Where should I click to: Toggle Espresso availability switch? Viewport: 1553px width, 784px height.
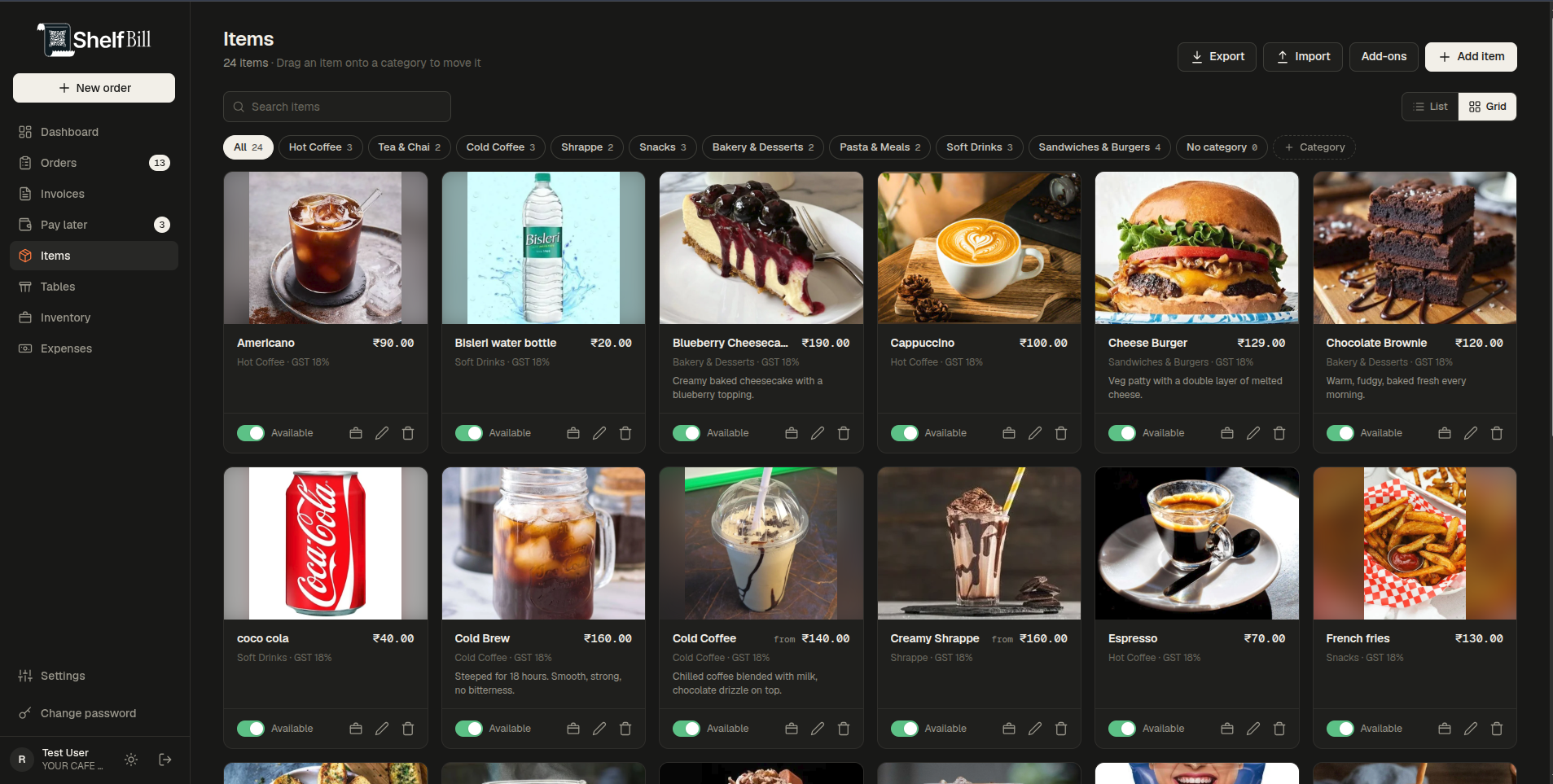pos(1122,729)
